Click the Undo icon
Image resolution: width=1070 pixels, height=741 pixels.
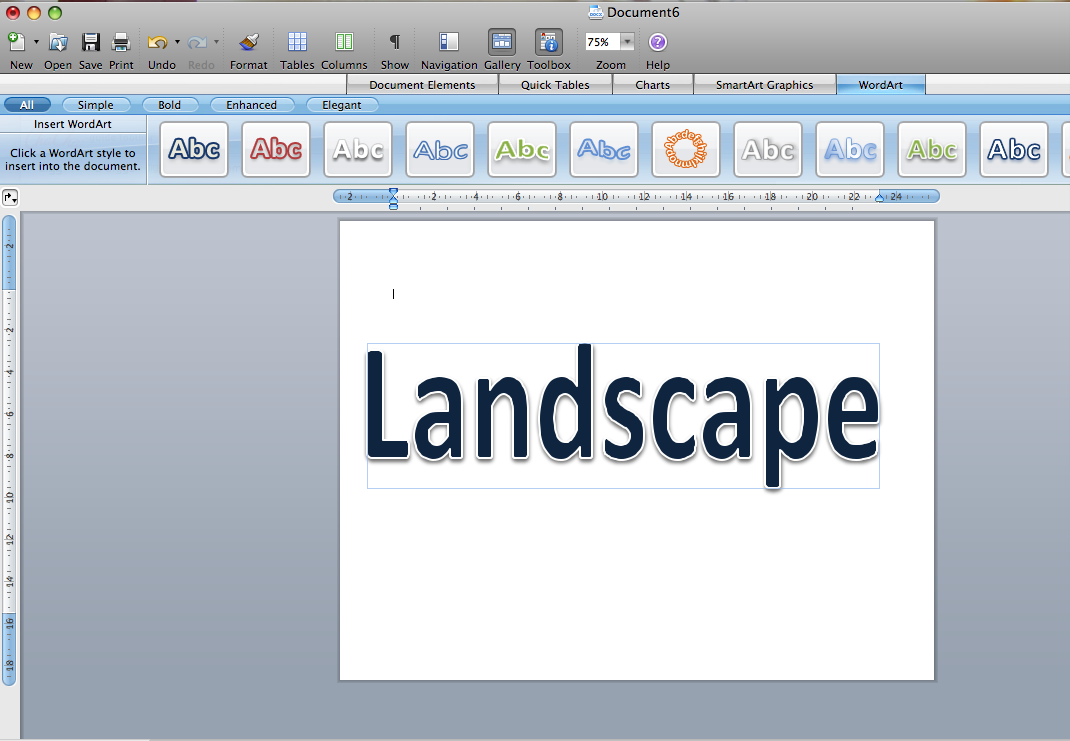(x=156, y=43)
